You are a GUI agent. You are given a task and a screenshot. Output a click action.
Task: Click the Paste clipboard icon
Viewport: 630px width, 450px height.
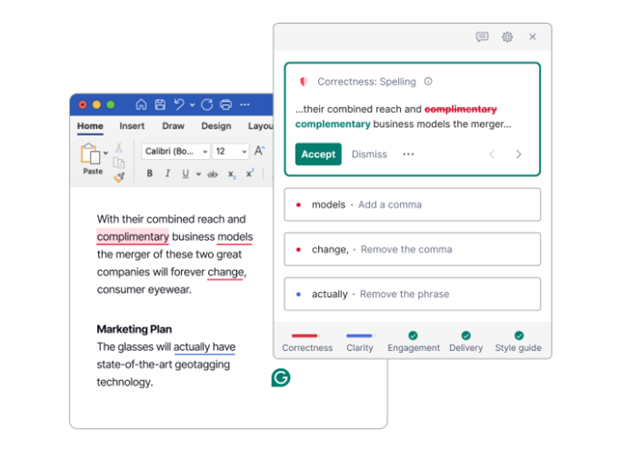coord(90,154)
